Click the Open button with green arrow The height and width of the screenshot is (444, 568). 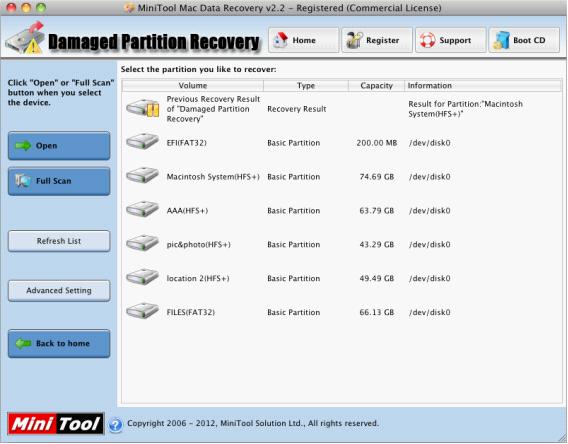59,146
